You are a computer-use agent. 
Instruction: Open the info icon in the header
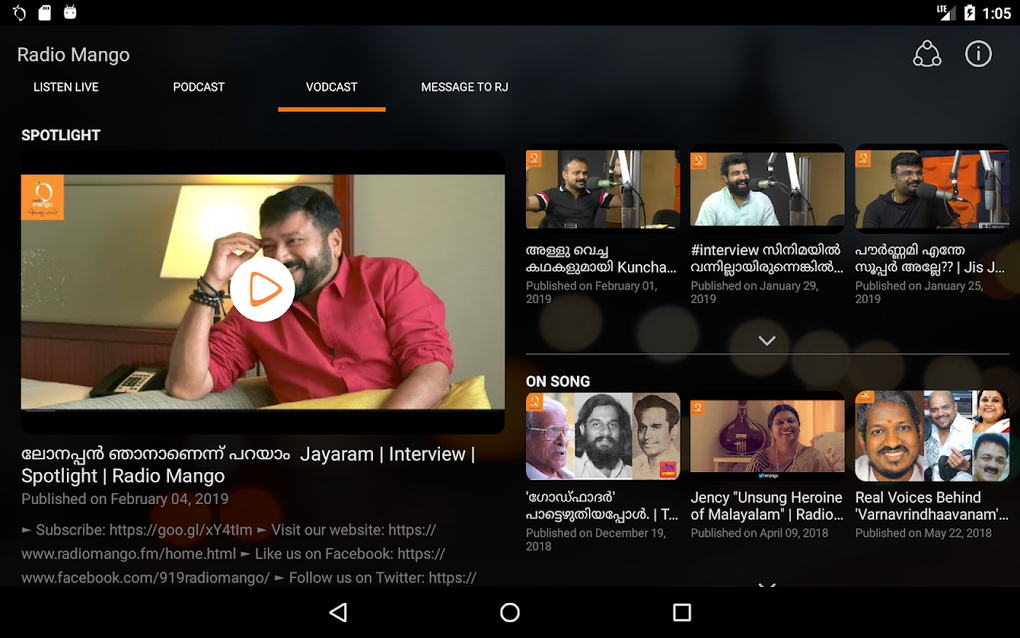coord(978,54)
